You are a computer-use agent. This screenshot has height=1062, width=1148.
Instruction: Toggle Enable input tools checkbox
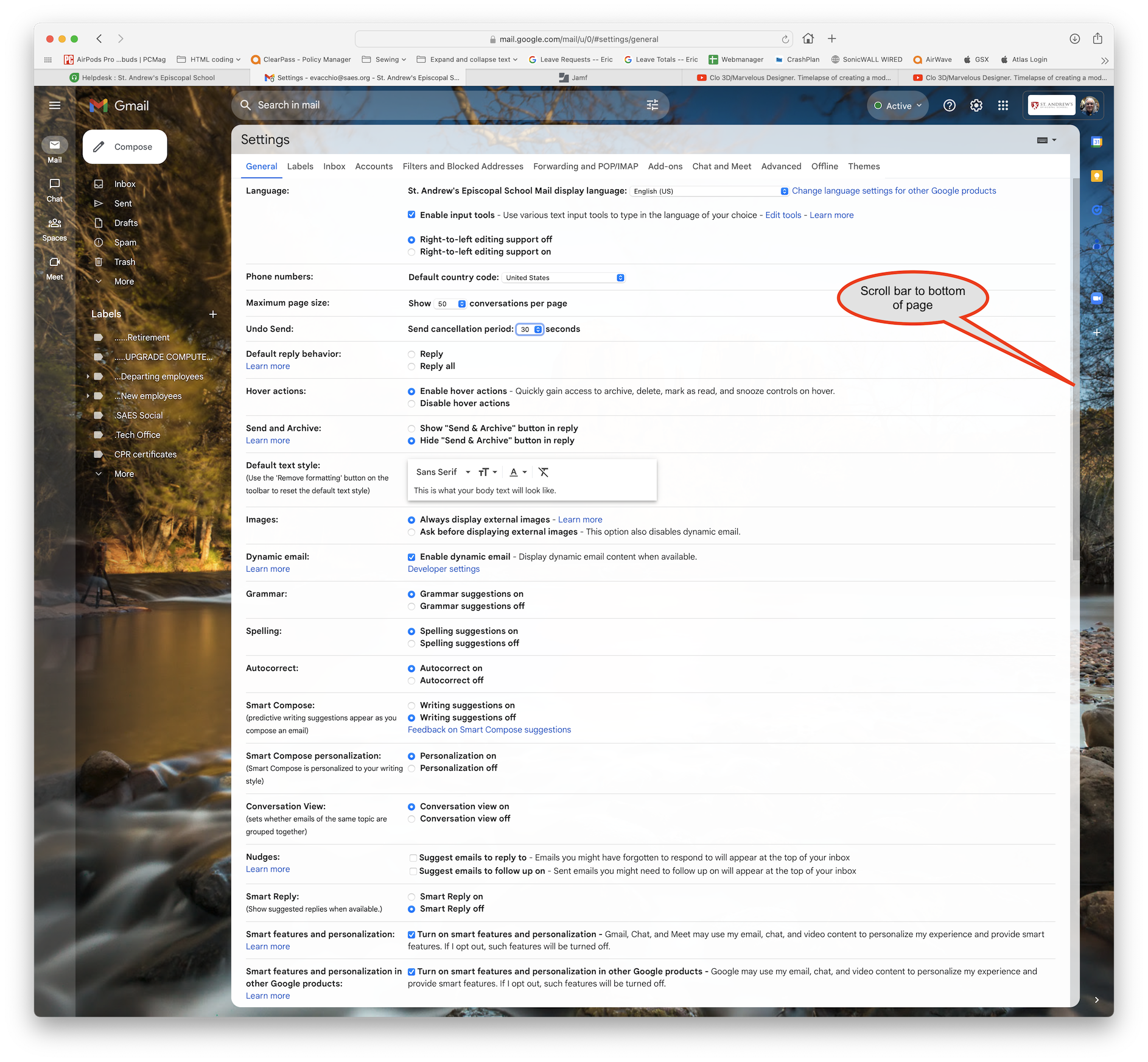[411, 214]
